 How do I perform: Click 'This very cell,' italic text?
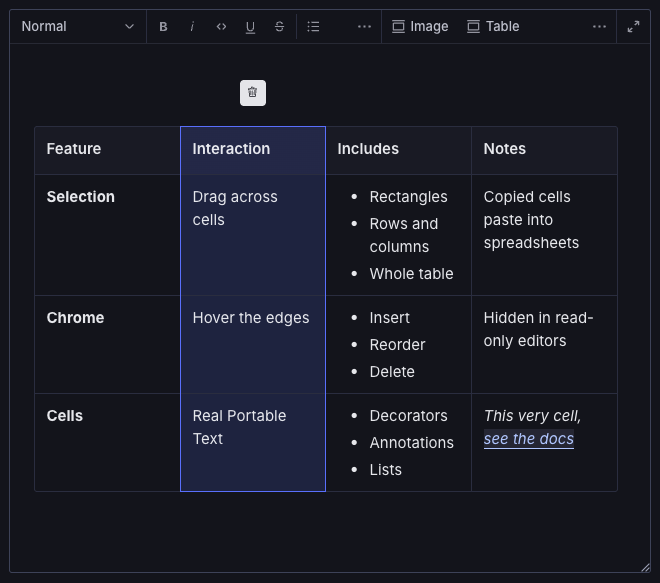pos(532,416)
